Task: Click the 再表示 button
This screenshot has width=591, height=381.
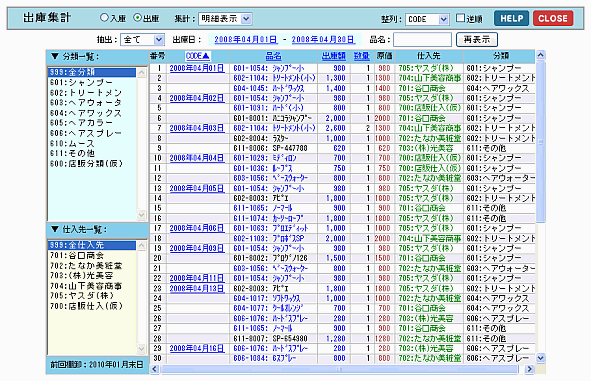Action: pyautogui.click(x=477, y=39)
